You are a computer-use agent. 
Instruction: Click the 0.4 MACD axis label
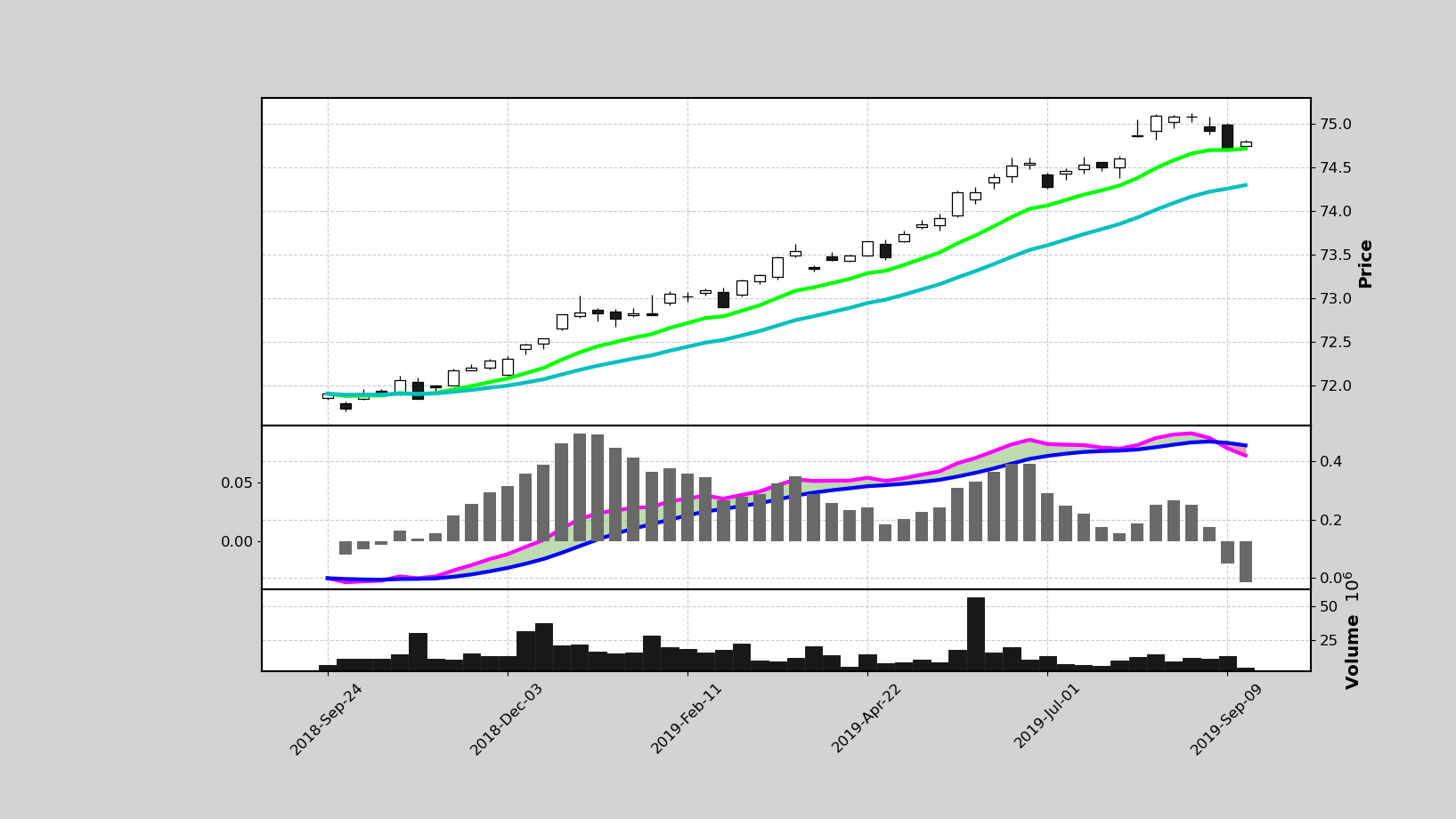[1332, 462]
